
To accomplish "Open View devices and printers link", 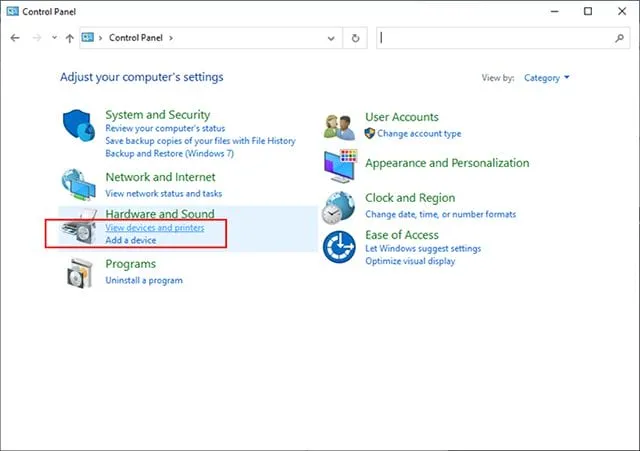I will point(155,228).
